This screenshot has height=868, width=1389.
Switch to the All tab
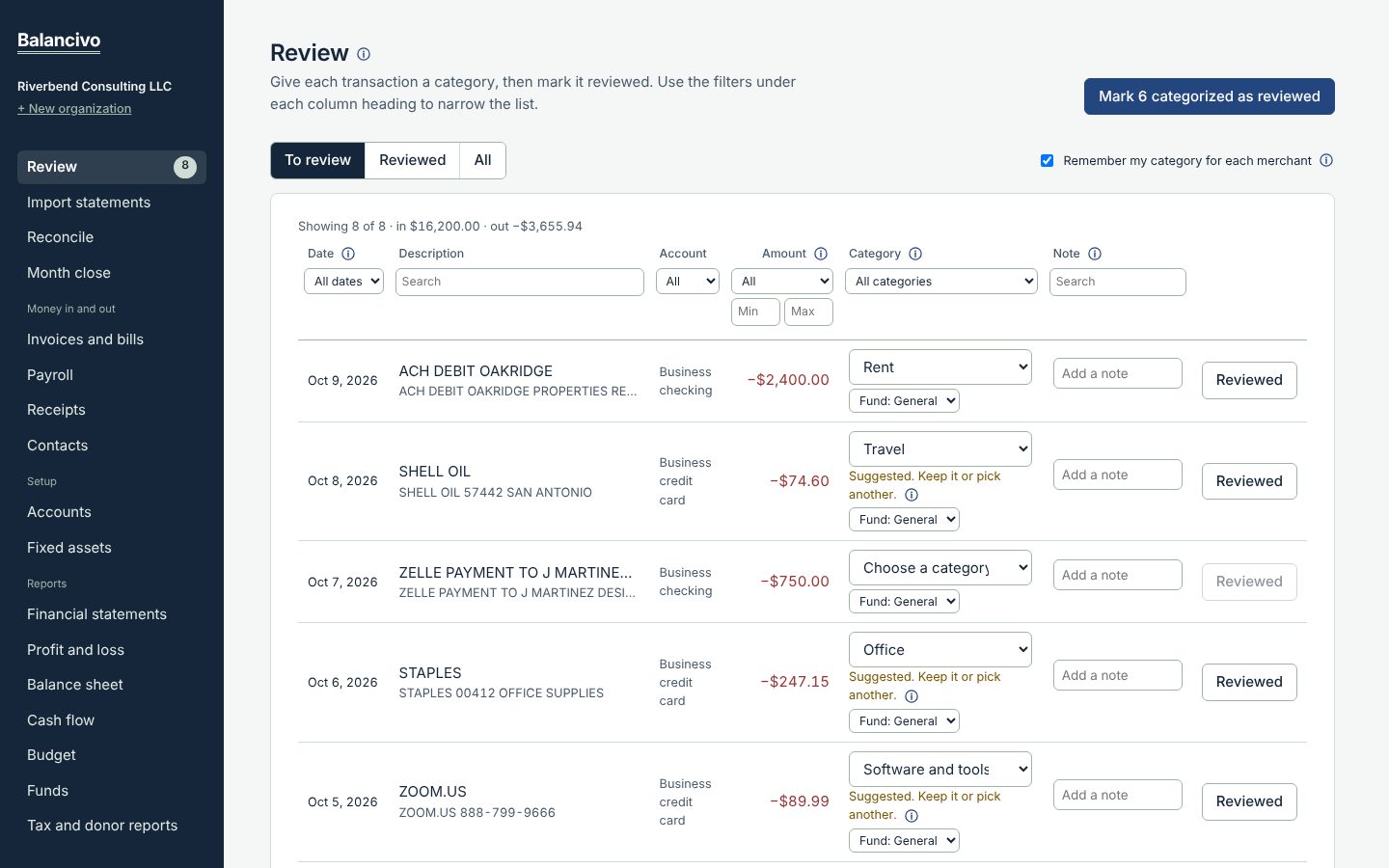point(482,160)
